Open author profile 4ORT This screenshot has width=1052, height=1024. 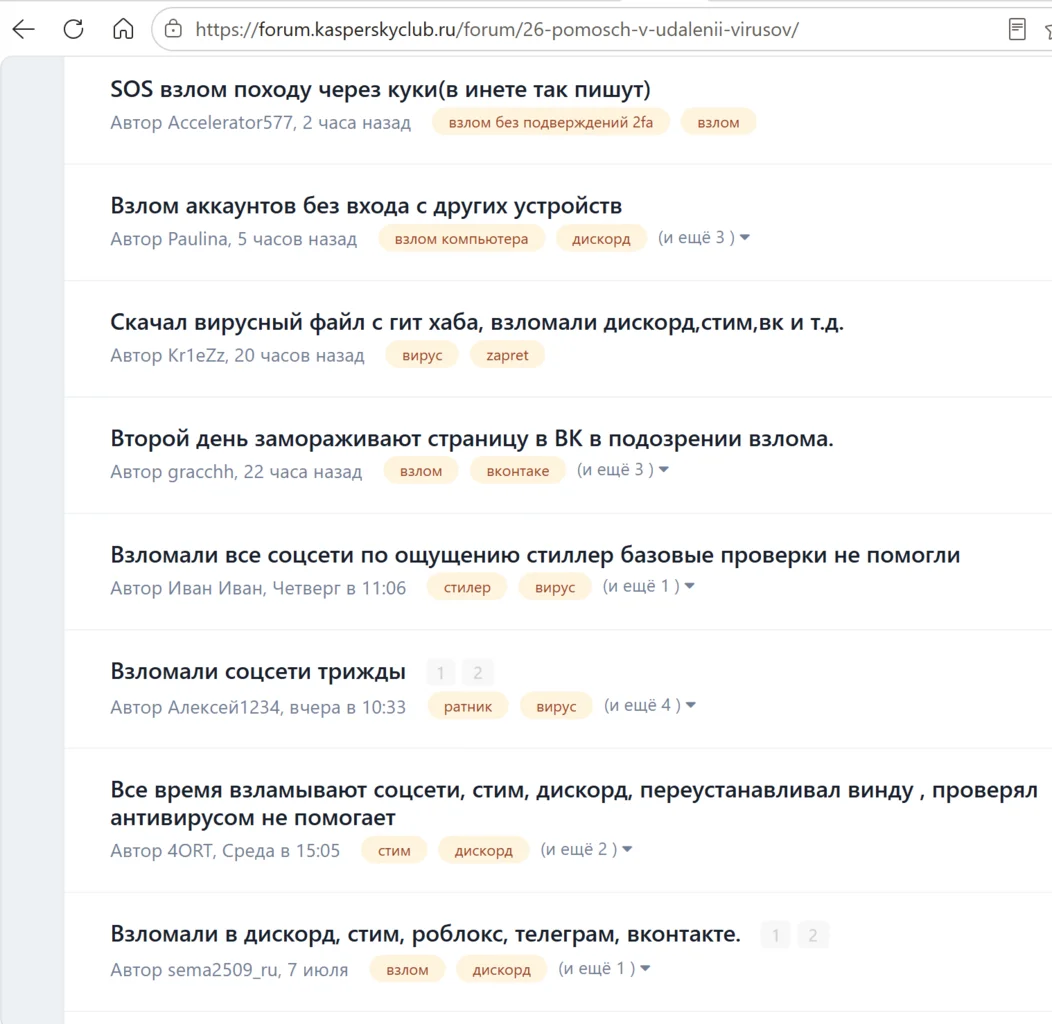tap(190, 851)
